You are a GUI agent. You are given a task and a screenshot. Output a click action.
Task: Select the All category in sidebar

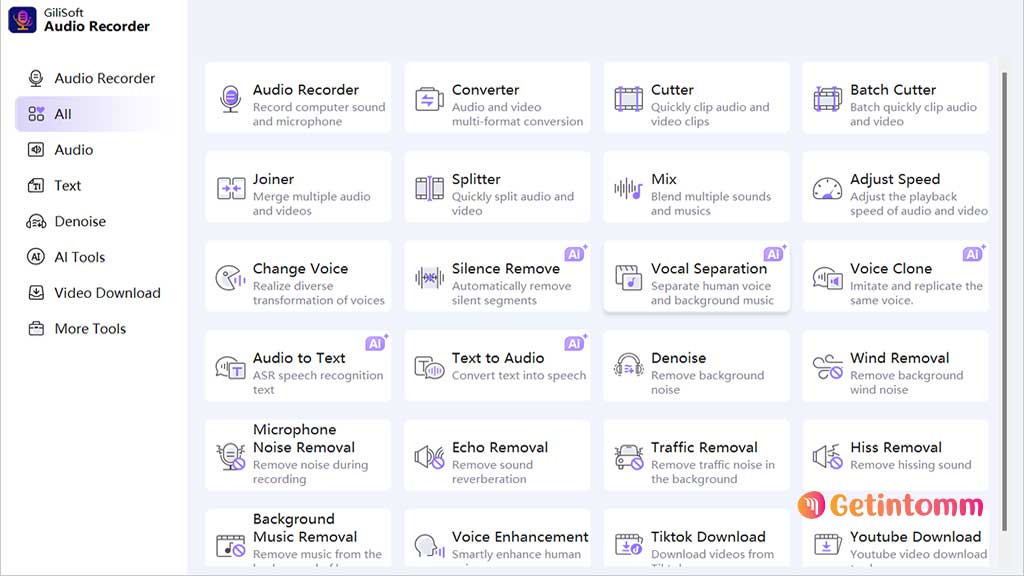[95, 114]
